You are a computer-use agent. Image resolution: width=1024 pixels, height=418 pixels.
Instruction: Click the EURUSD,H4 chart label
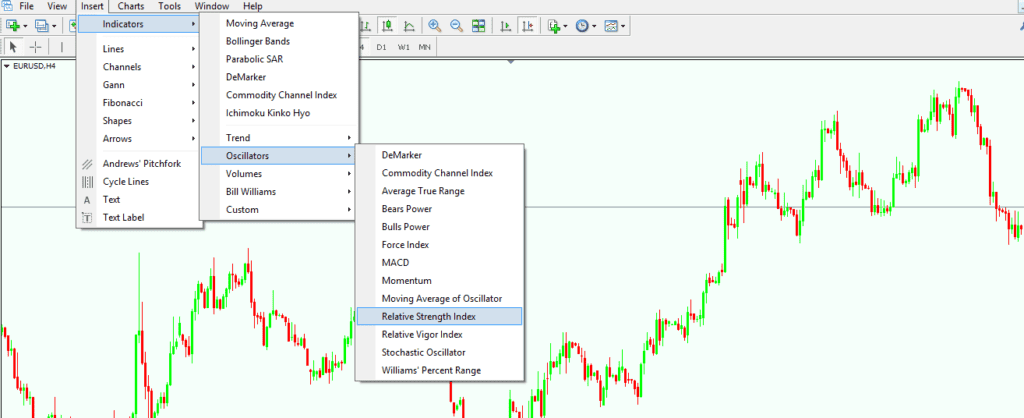point(31,66)
